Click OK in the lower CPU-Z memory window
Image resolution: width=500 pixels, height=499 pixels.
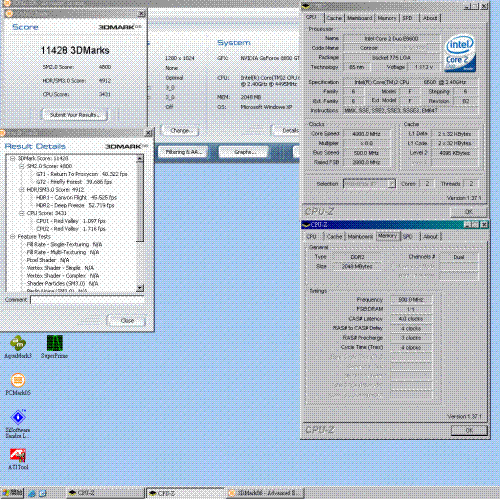point(469,430)
